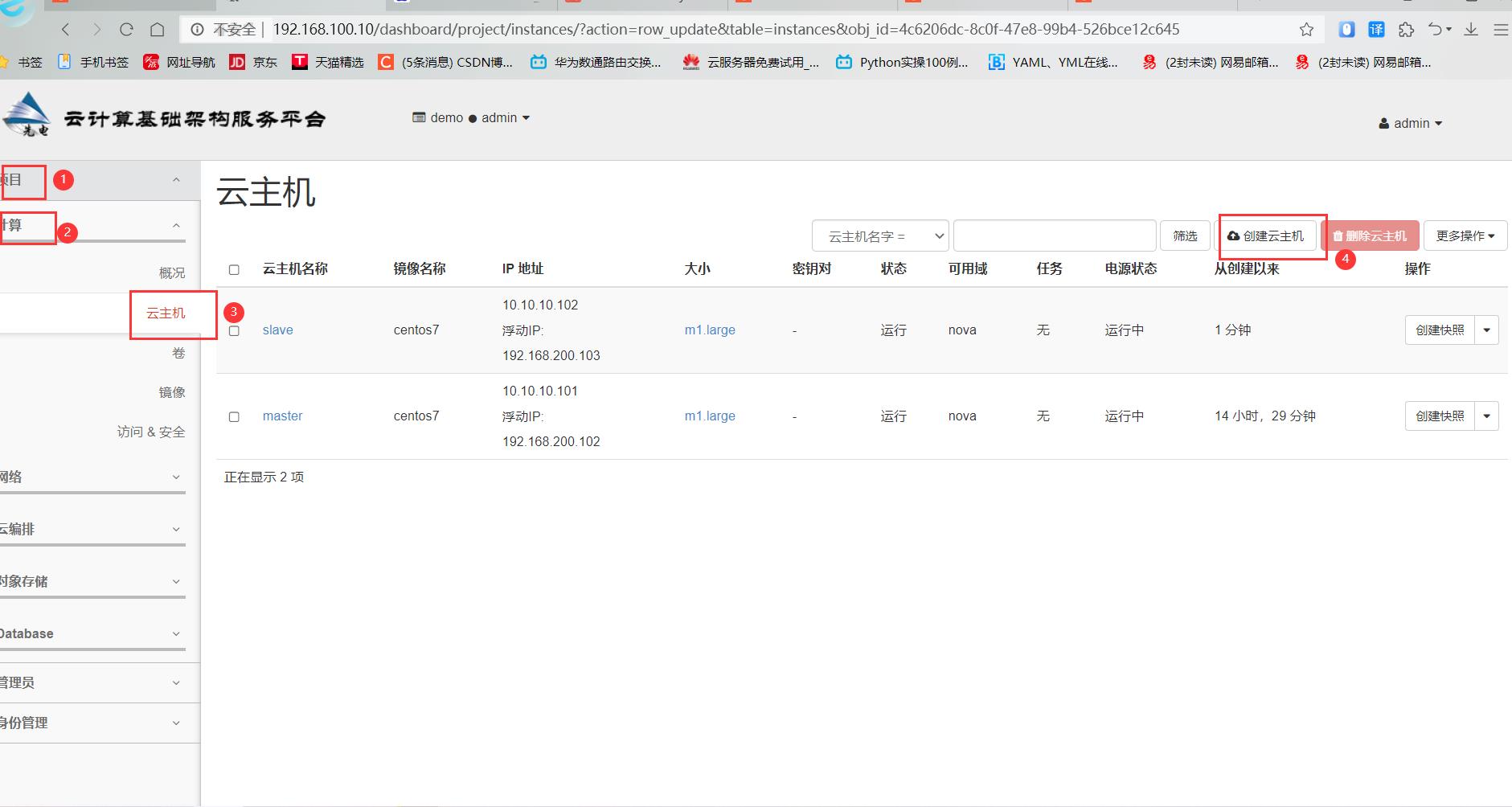
Task: Open downloads via the download arrow icon
Action: (1471, 30)
